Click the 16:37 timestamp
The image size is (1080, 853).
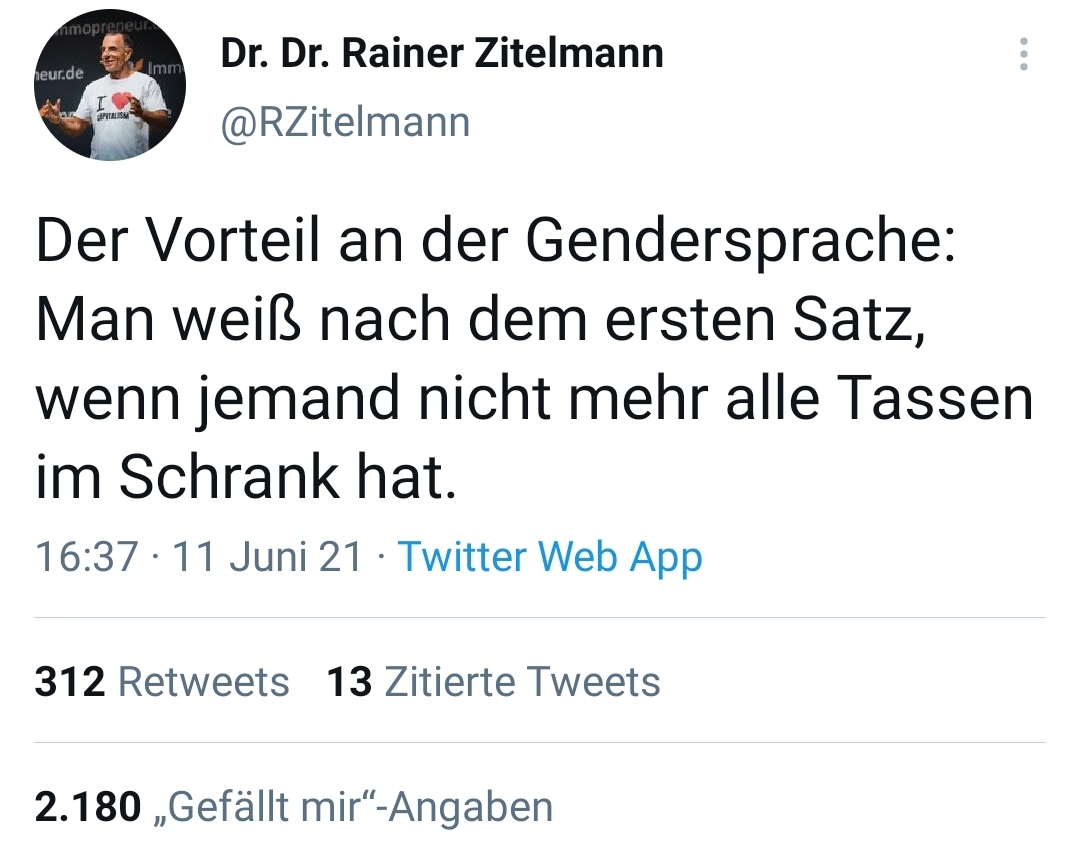click(86, 557)
